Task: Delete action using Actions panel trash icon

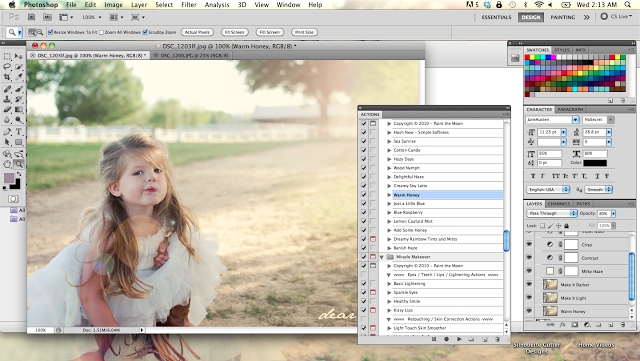Action: coord(497,339)
